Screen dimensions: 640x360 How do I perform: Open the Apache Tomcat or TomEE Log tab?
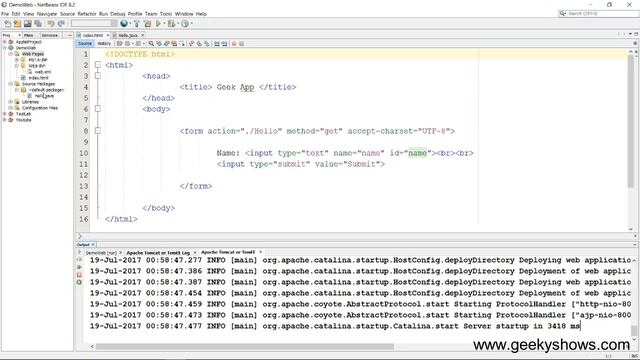coord(158,253)
